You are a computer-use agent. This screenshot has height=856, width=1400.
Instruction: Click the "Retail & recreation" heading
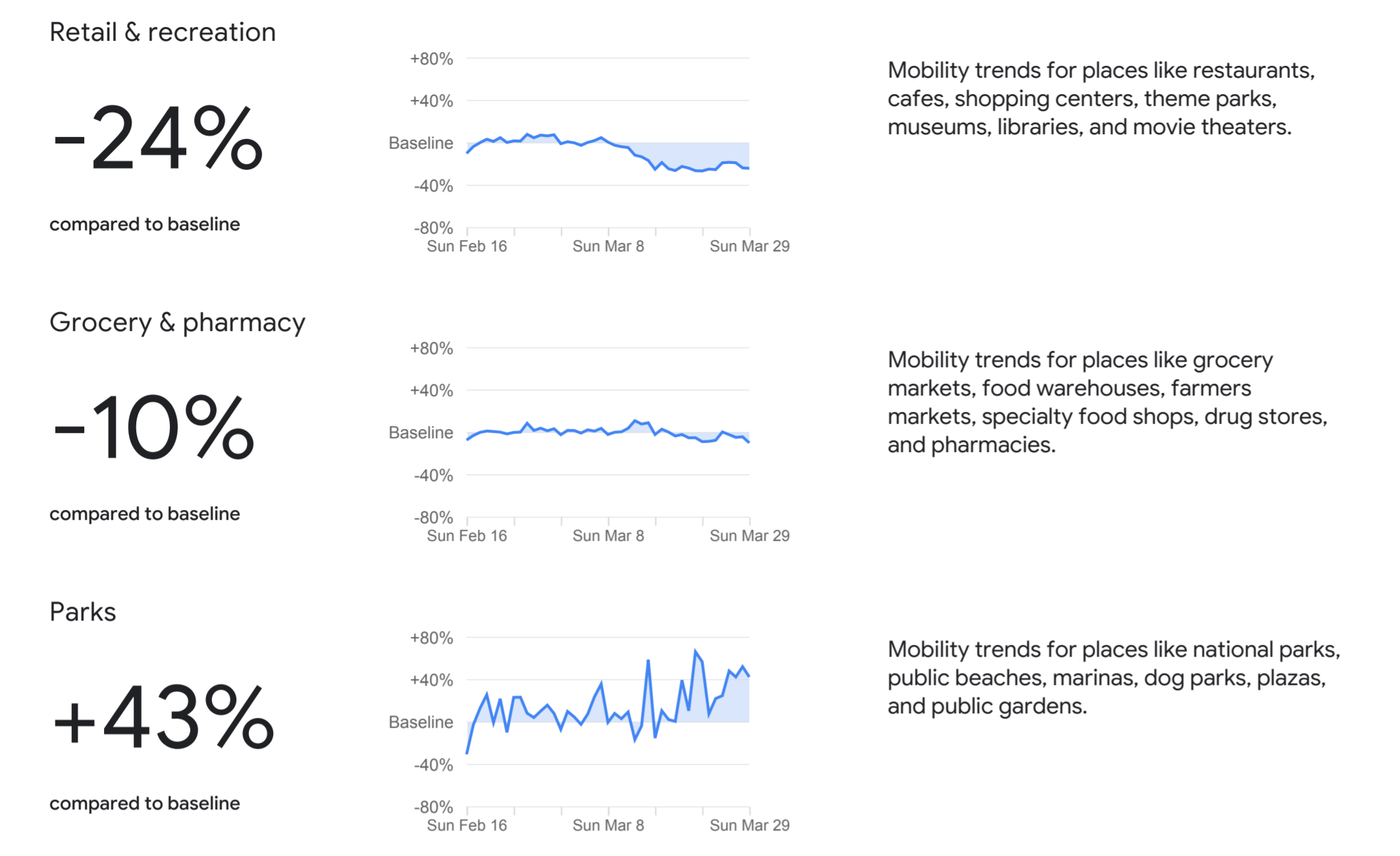click(163, 32)
